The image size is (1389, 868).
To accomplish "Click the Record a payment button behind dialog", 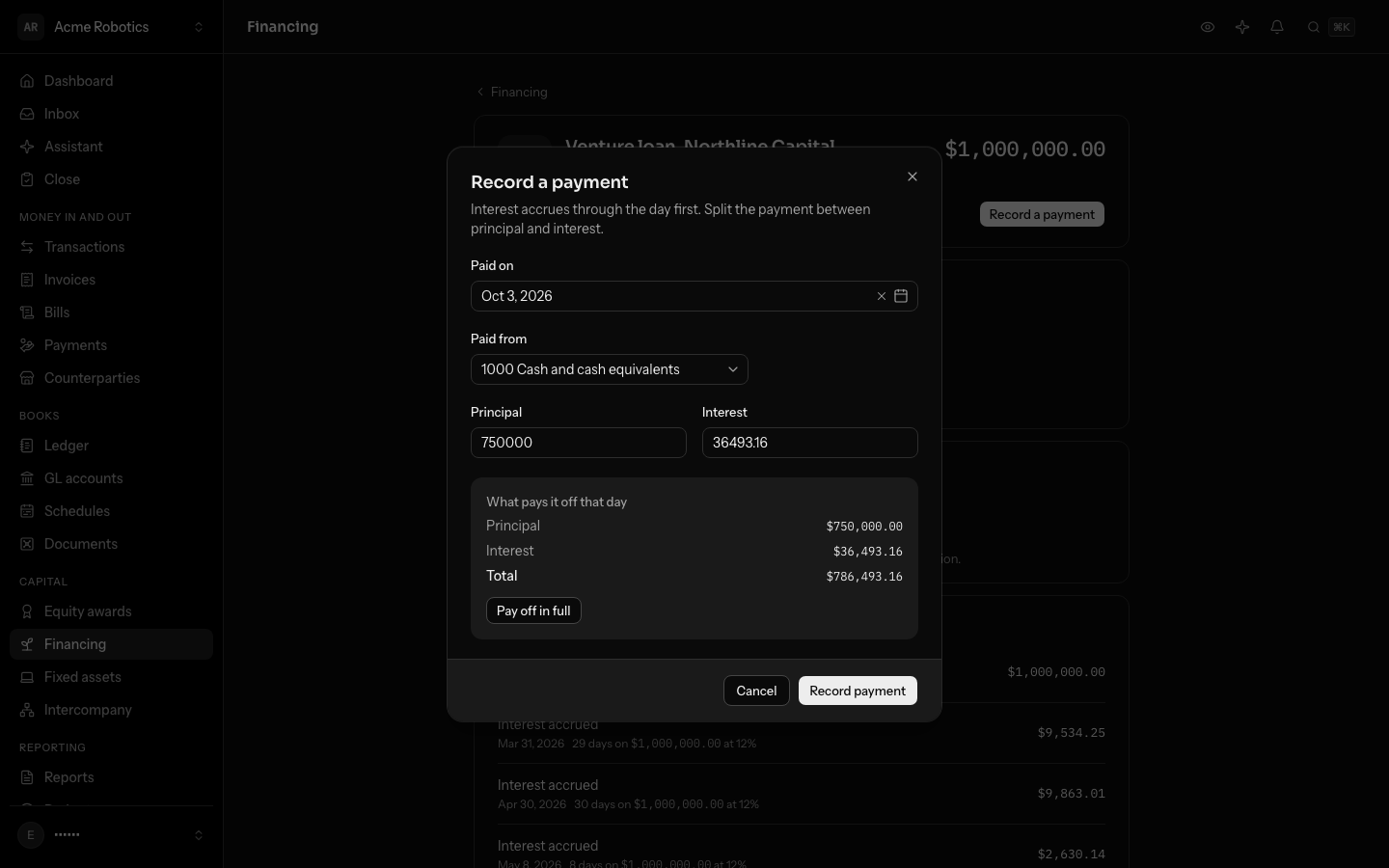I will coord(1042,214).
